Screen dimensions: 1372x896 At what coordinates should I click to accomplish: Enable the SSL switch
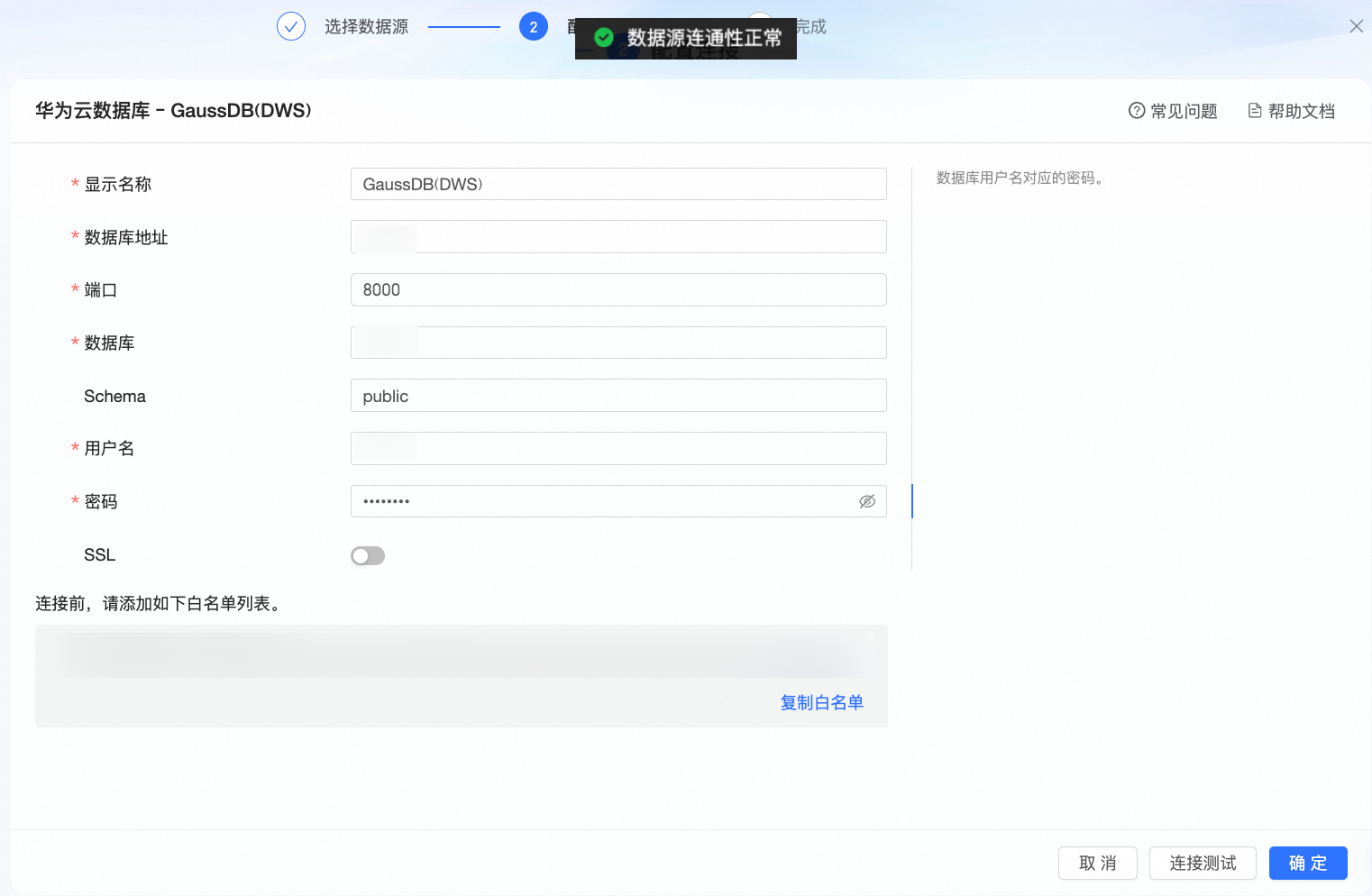368,555
